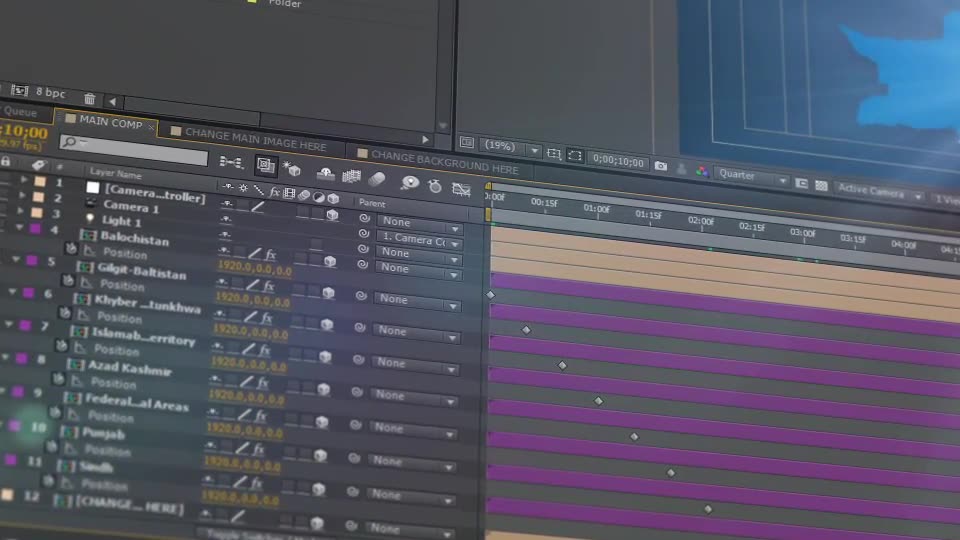Screen dimensions: 960x540
Task: Click the Label tag column header icon
Action: (x=38, y=164)
